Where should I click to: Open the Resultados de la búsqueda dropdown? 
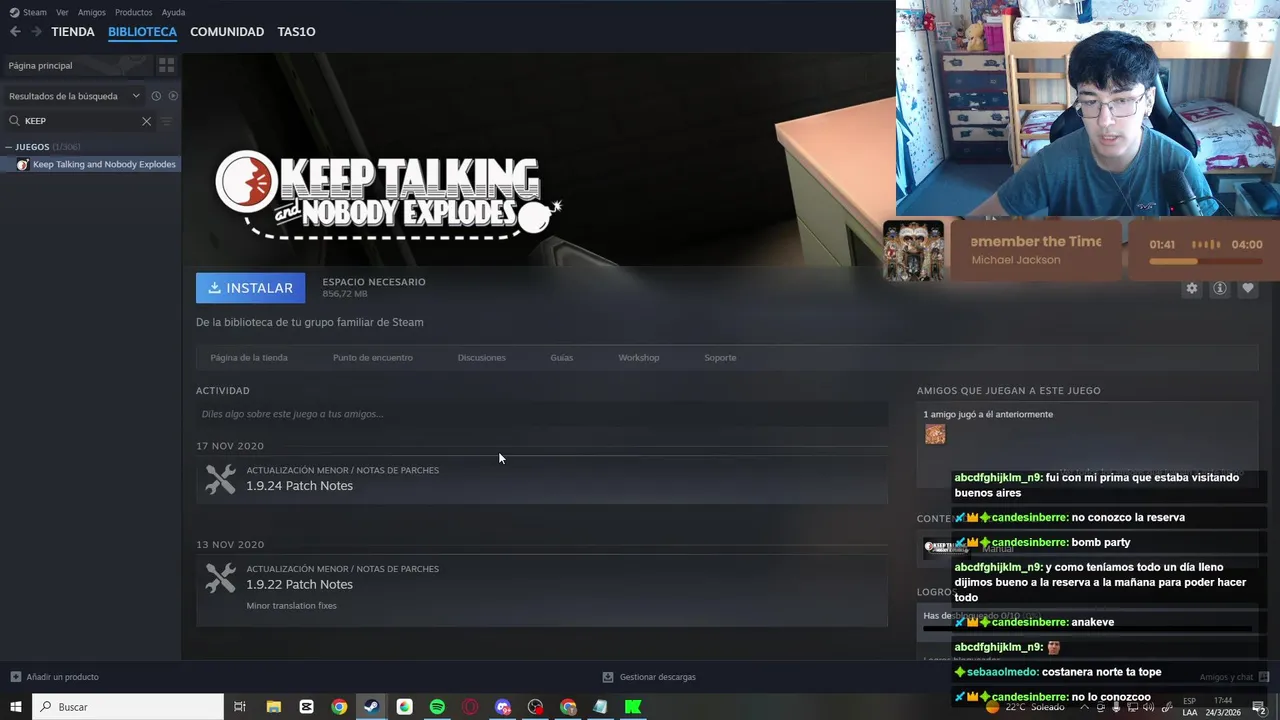click(74, 96)
